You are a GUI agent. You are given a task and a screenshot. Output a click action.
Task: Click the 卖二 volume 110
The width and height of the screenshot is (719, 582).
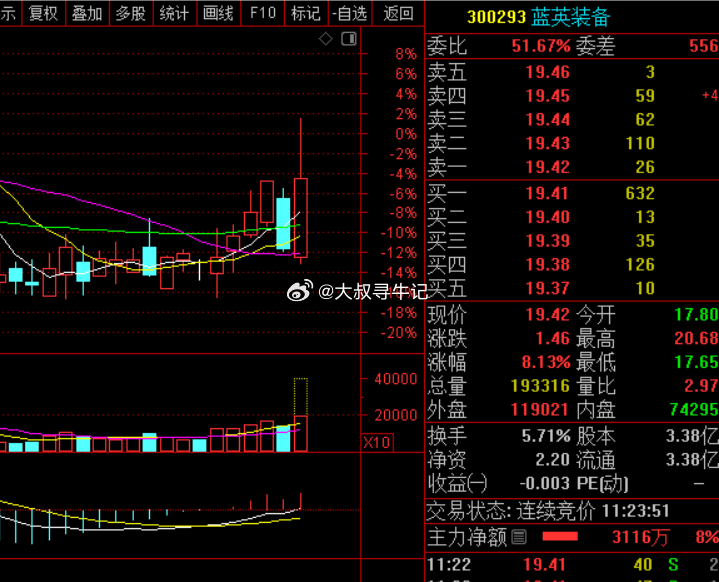[640, 143]
